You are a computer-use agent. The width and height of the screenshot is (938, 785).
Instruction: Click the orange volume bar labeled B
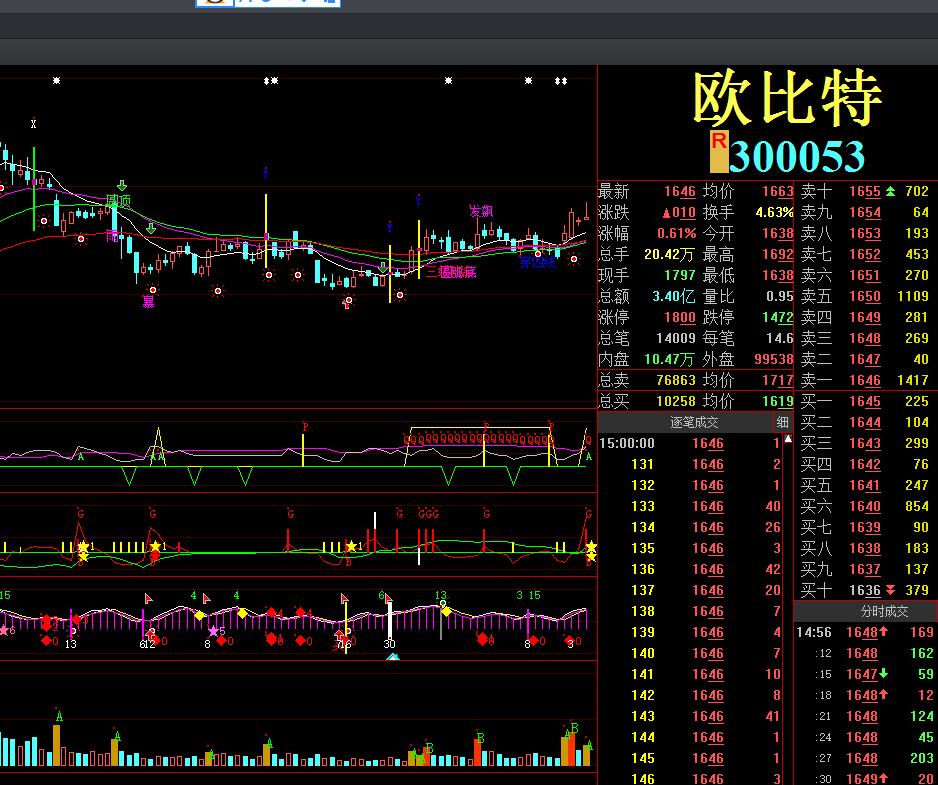[478, 752]
